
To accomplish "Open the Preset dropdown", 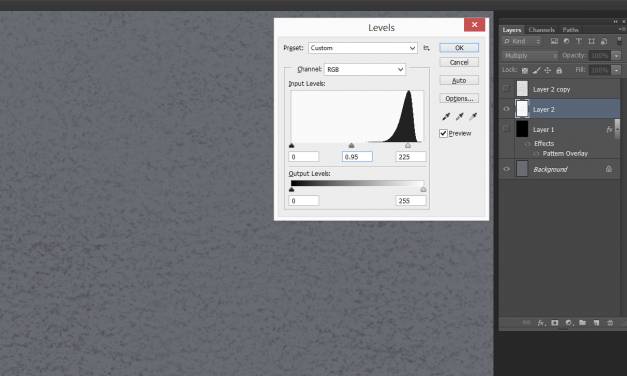I will [x=363, y=48].
